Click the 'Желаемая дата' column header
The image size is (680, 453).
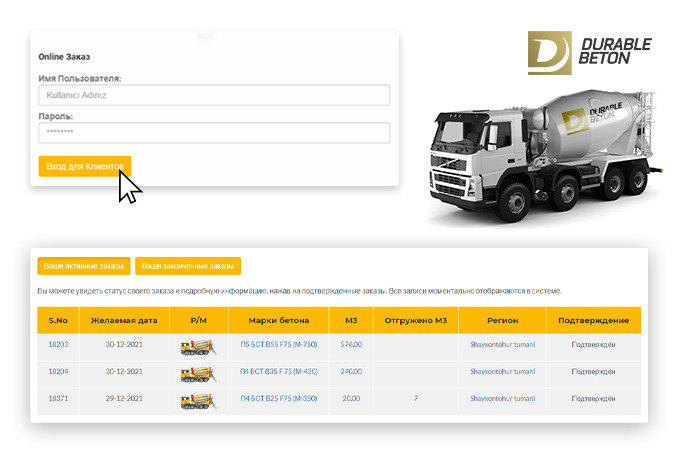[125, 320]
